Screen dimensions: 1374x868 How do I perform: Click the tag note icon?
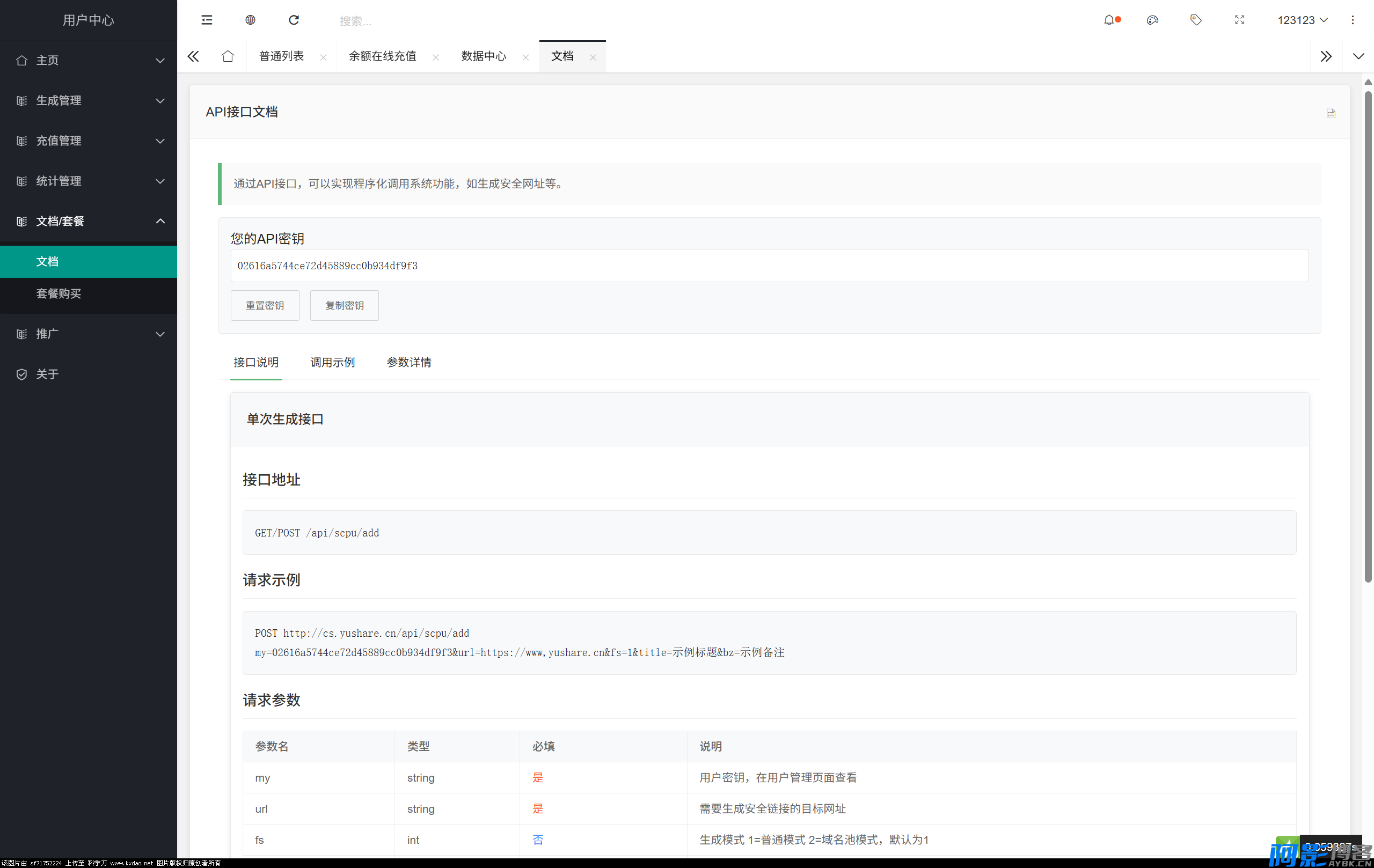click(1195, 20)
